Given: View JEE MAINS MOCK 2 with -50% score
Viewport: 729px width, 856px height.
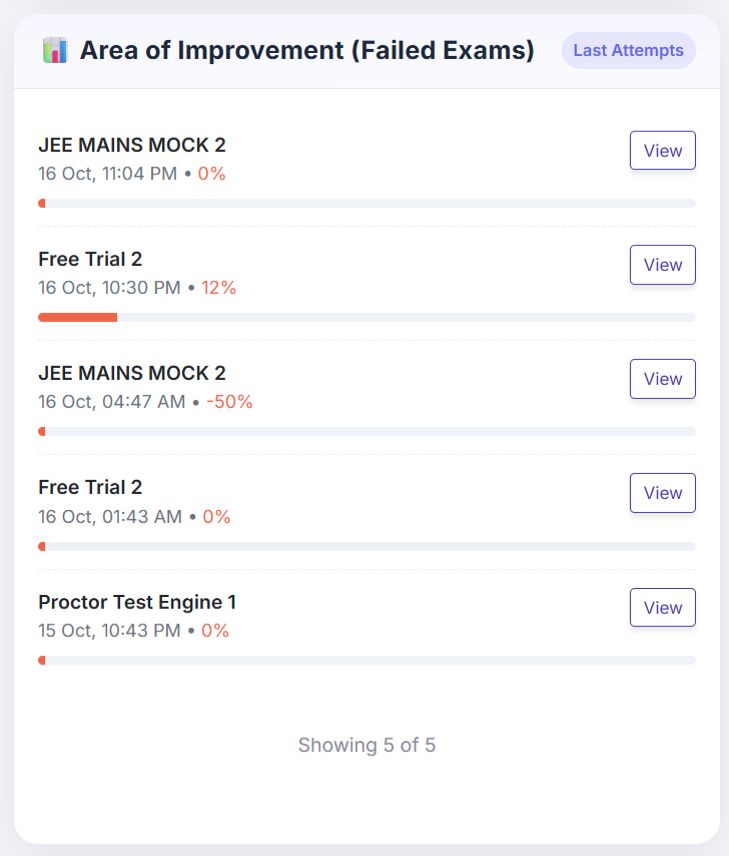Looking at the screenshot, I should [662, 379].
